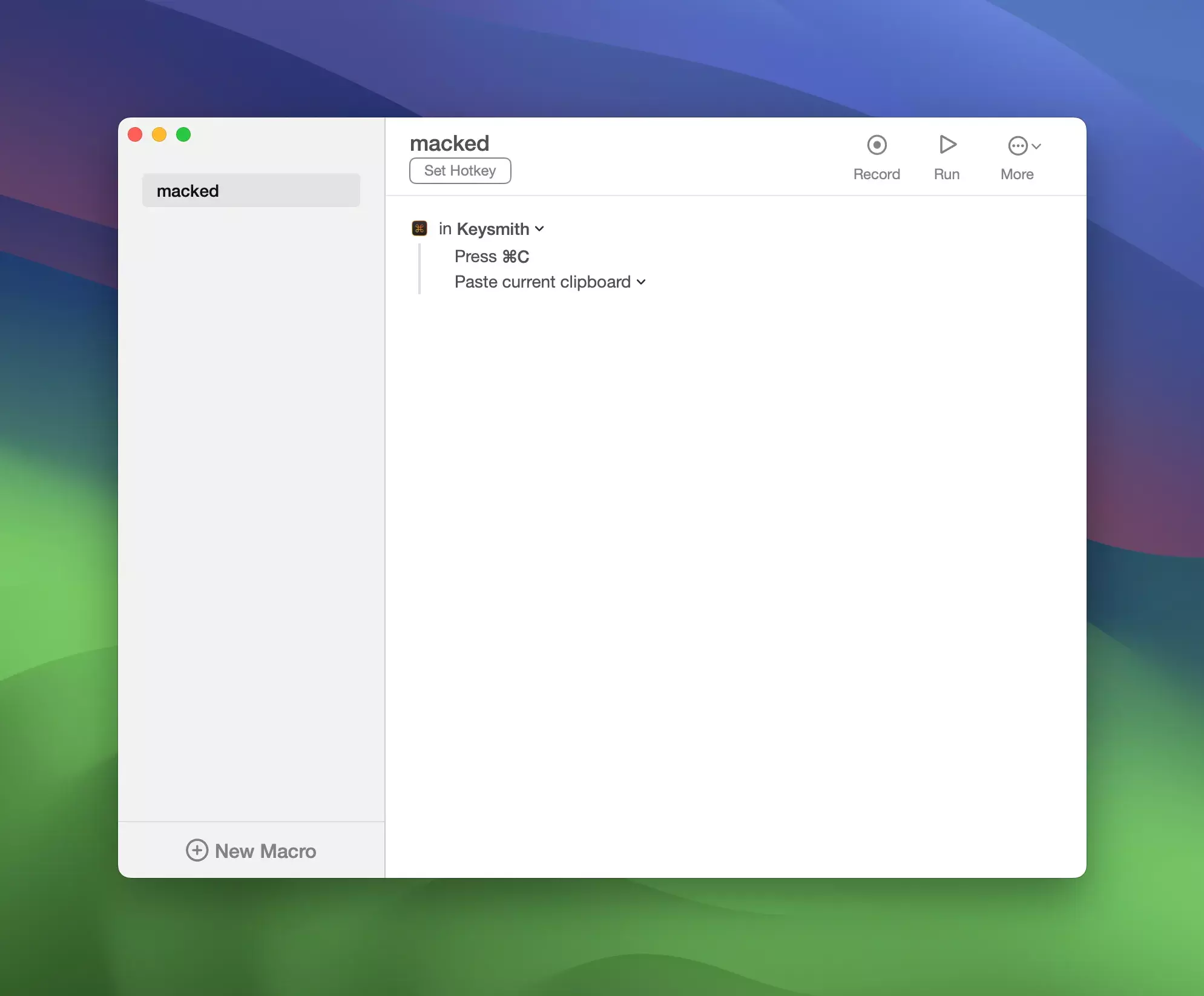Open the More ellipsis menu icon
Viewport: 1204px width, 996px height.
point(1018,146)
